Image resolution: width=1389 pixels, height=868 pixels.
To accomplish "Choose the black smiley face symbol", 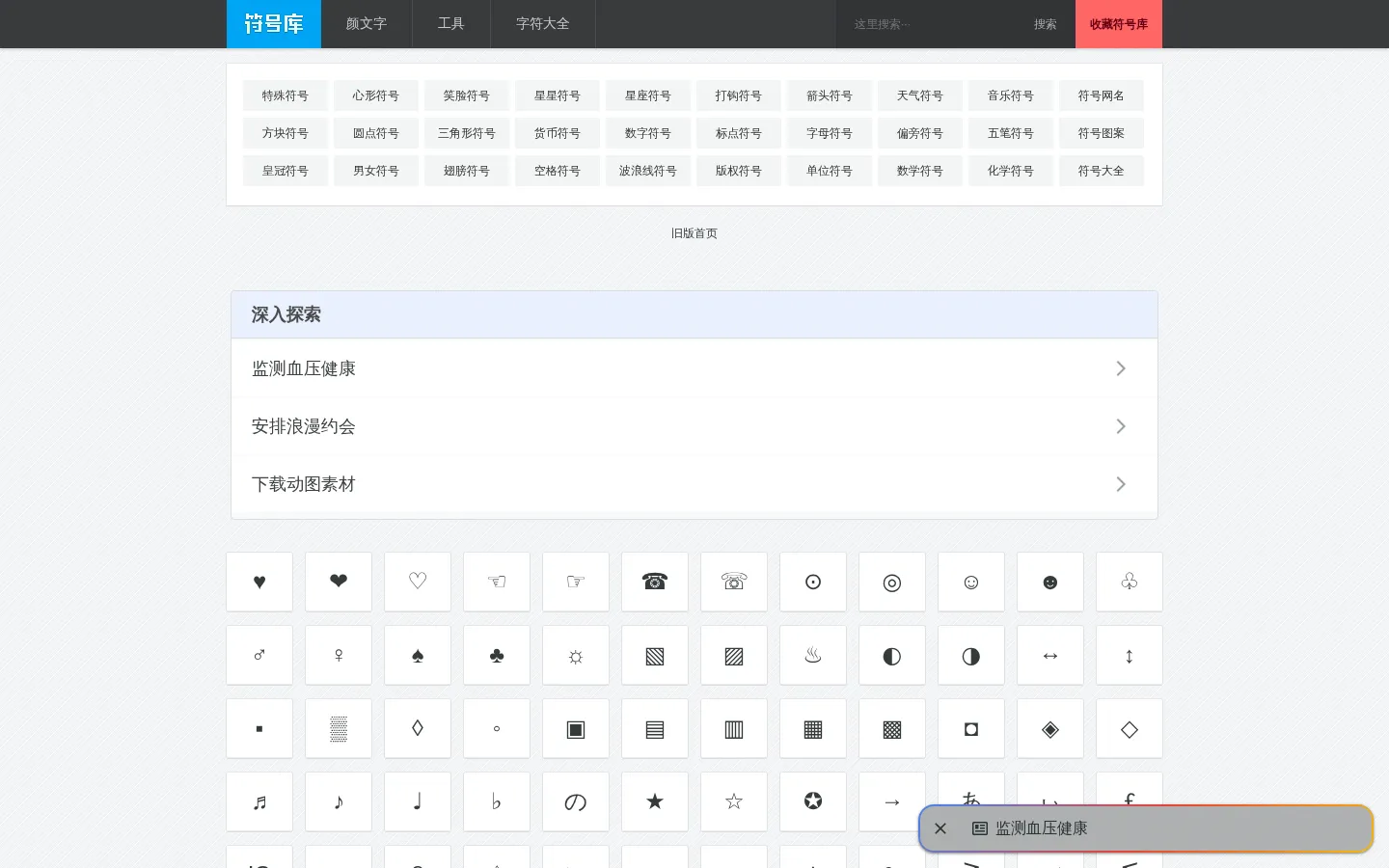I will [1050, 582].
